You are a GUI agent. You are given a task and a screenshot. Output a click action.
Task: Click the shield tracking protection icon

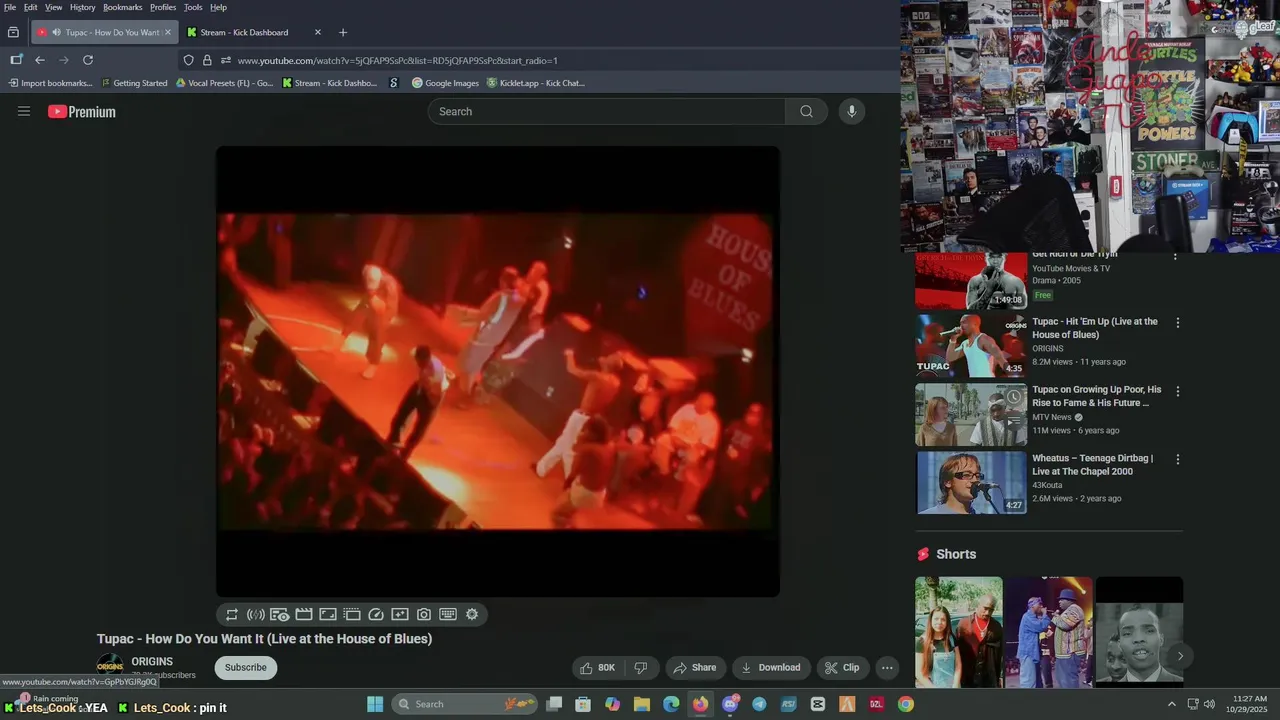[x=188, y=60]
